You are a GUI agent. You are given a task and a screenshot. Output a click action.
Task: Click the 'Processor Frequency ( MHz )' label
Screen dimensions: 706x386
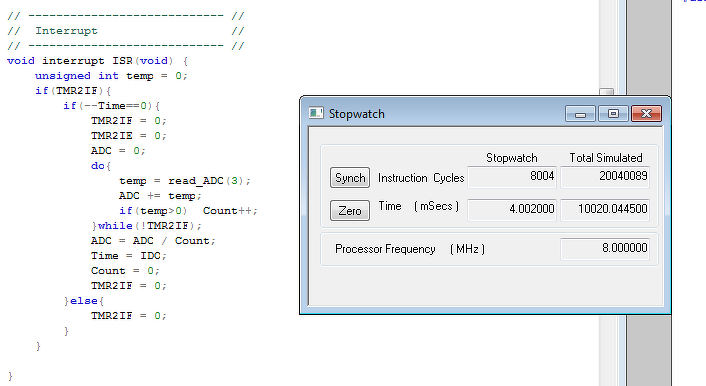pos(410,249)
